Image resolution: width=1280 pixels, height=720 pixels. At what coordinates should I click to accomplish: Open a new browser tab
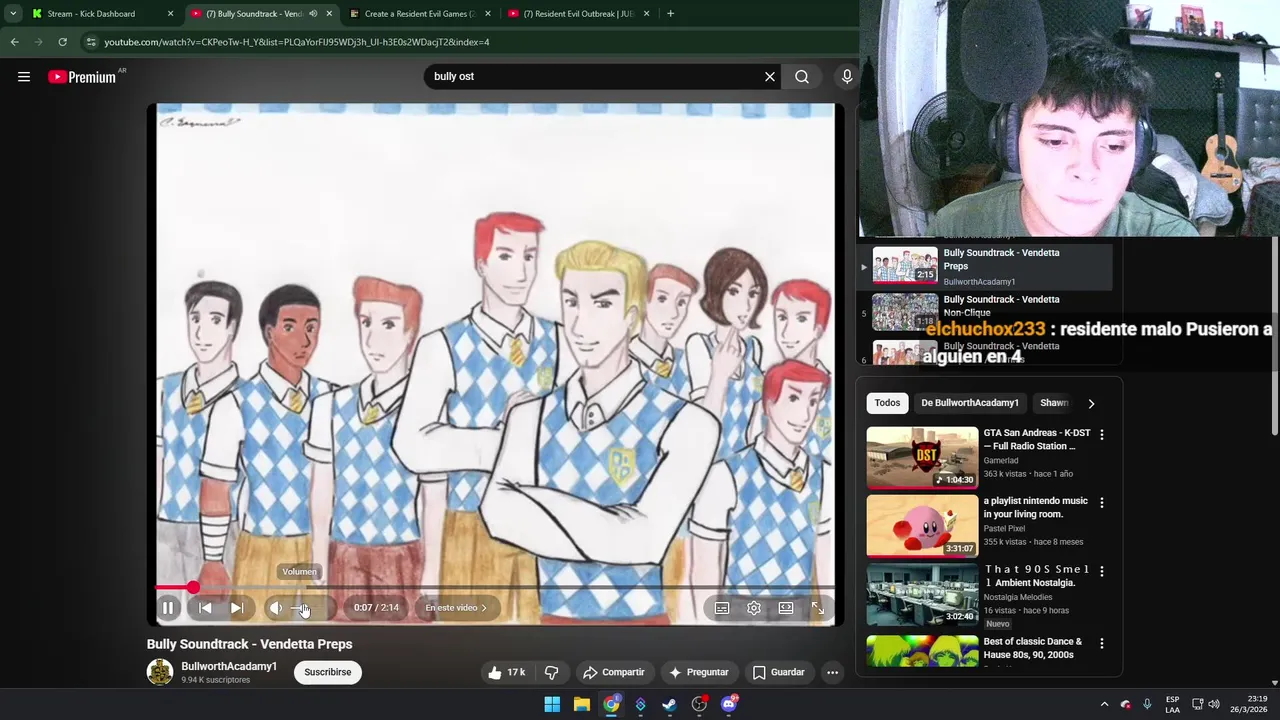pos(670,14)
